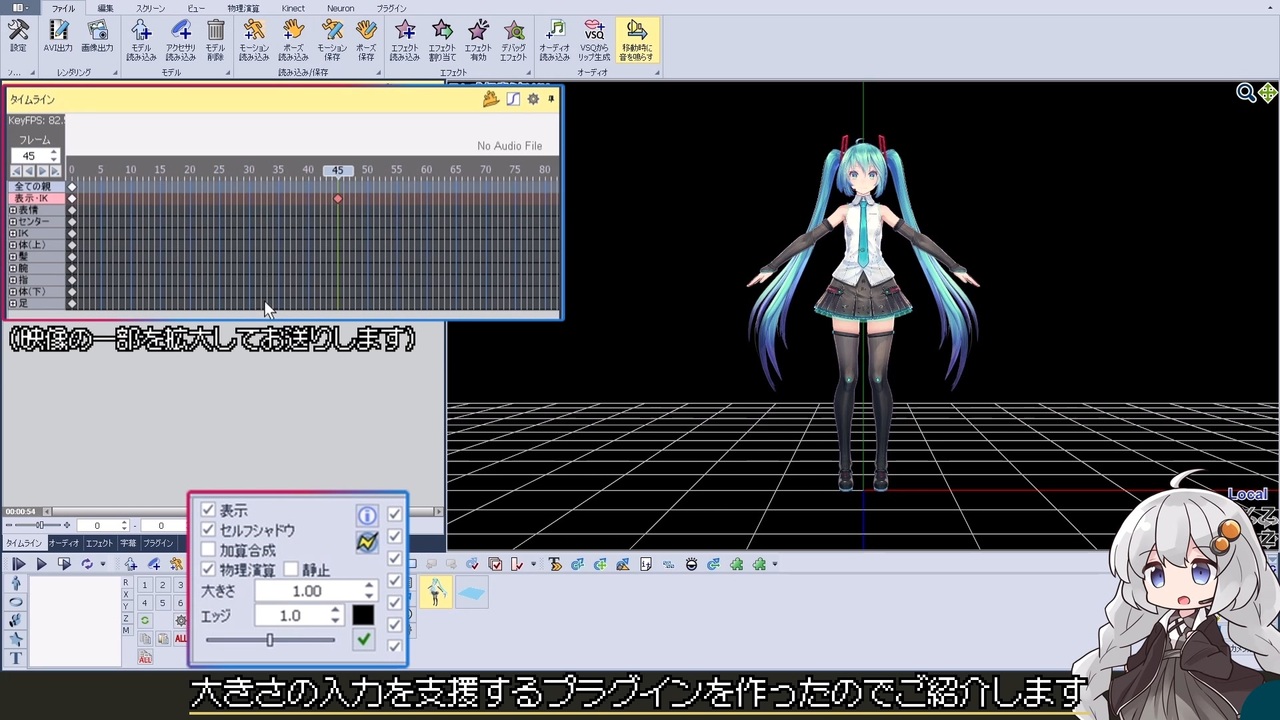This screenshot has width=1280, height=720.
Task: Toggle the 物理演算 checkbox
Action: (x=208, y=570)
